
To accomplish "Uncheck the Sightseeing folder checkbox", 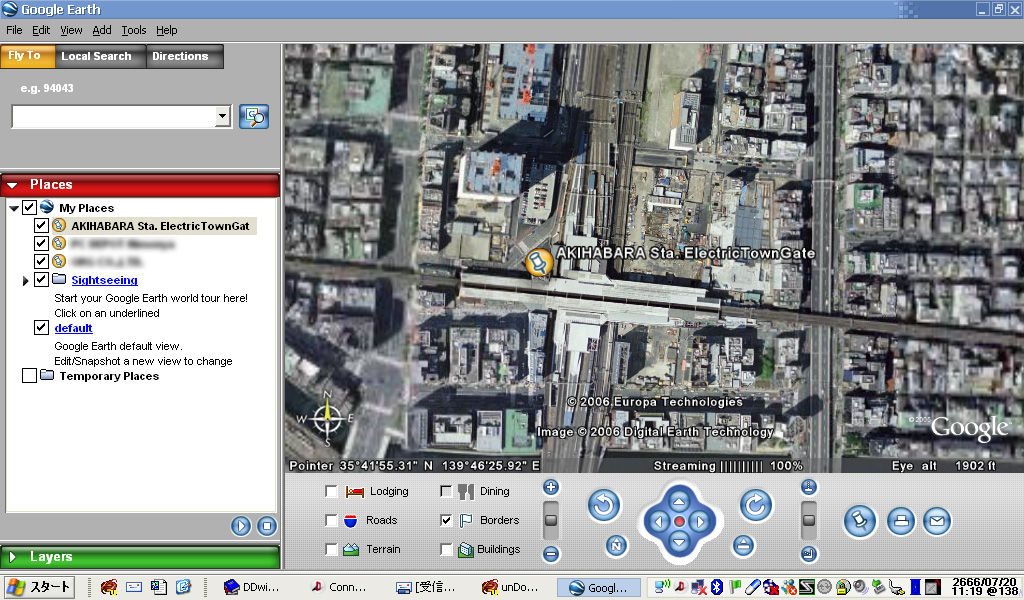I will (41, 279).
